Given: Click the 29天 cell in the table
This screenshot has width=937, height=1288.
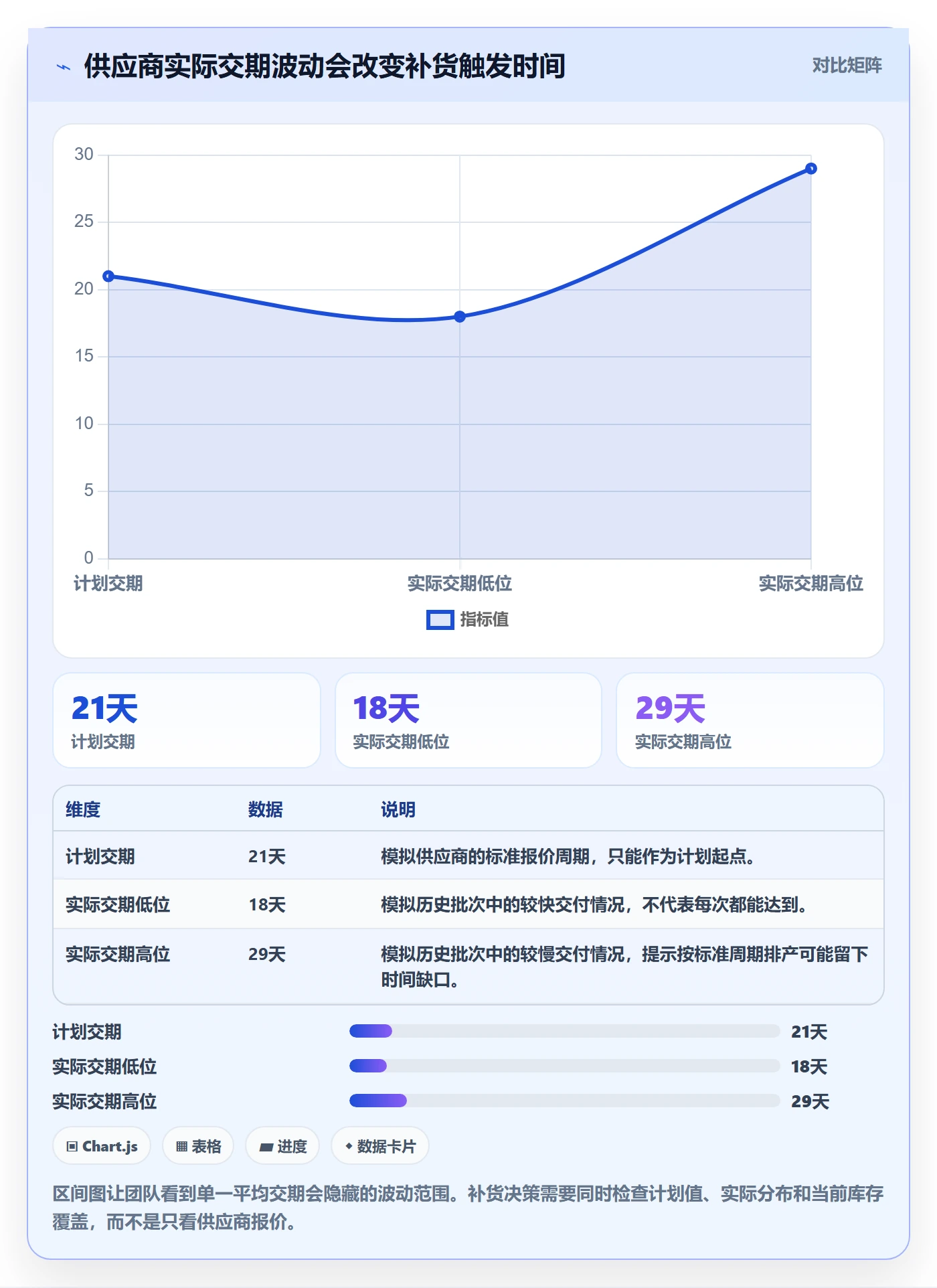Looking at the screenshot, I should click(x=267, y=954).
